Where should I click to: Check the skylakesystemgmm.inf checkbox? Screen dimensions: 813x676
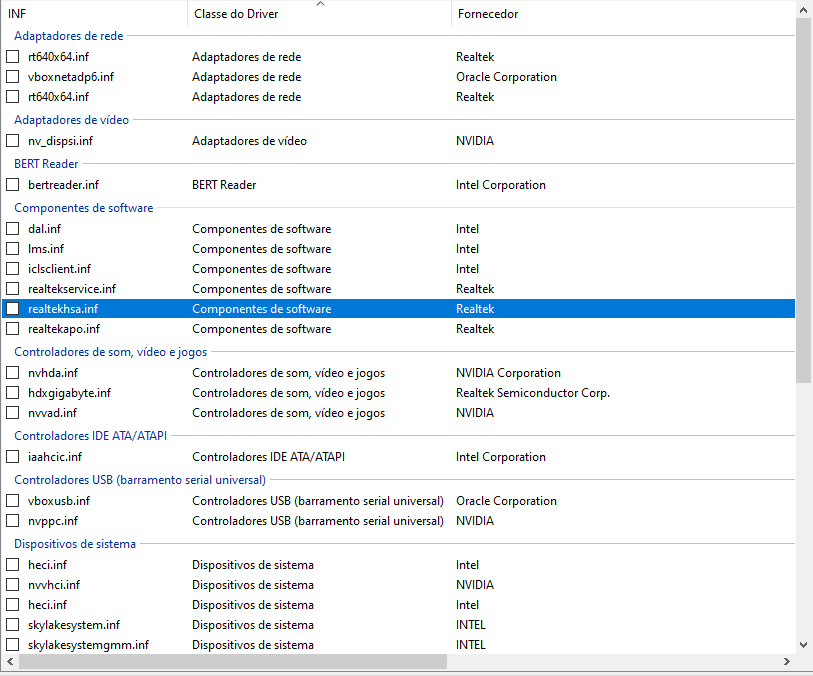pos(12,644)
